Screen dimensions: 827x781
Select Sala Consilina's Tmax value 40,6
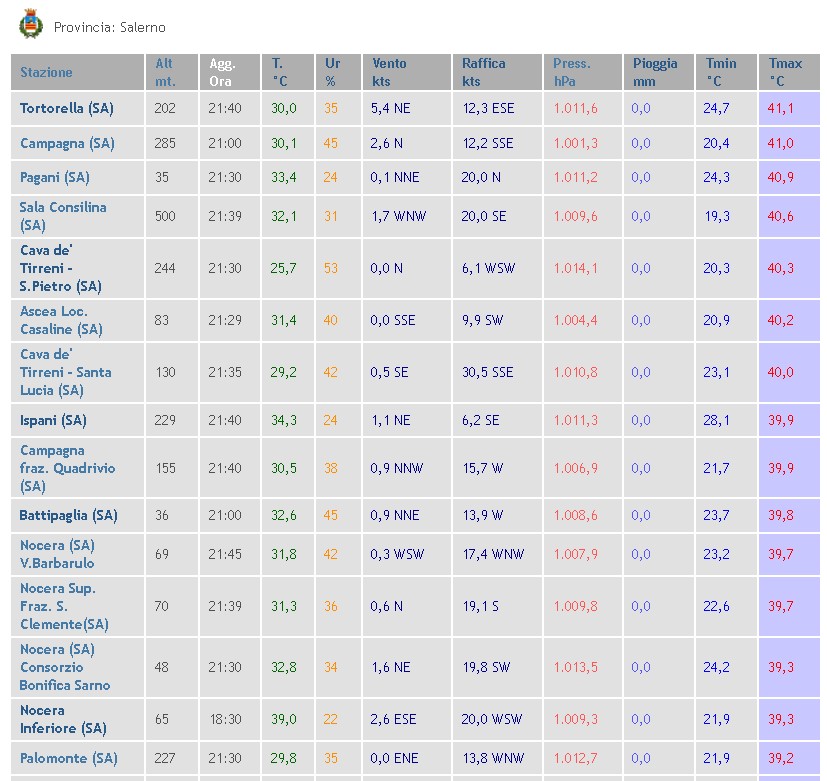click(780, 216)
